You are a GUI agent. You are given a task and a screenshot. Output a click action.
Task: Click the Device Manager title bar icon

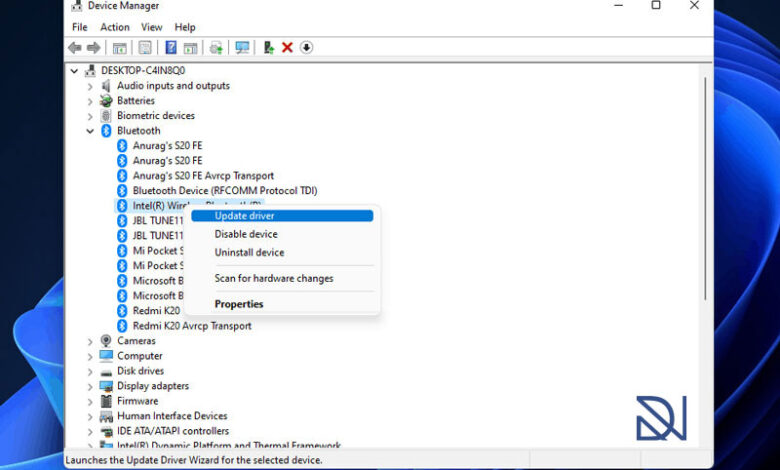tap(77, 5)
